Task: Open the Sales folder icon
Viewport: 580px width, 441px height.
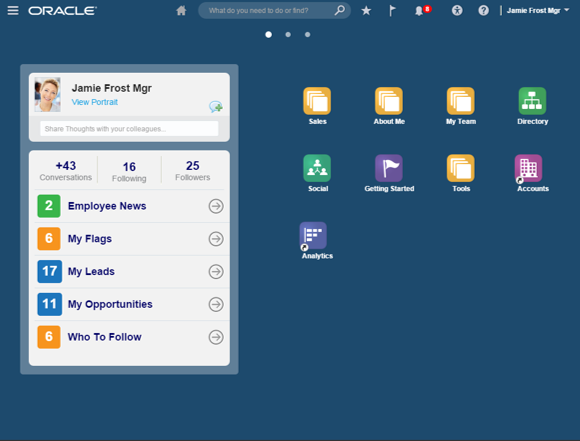Action: pos(317,101)
